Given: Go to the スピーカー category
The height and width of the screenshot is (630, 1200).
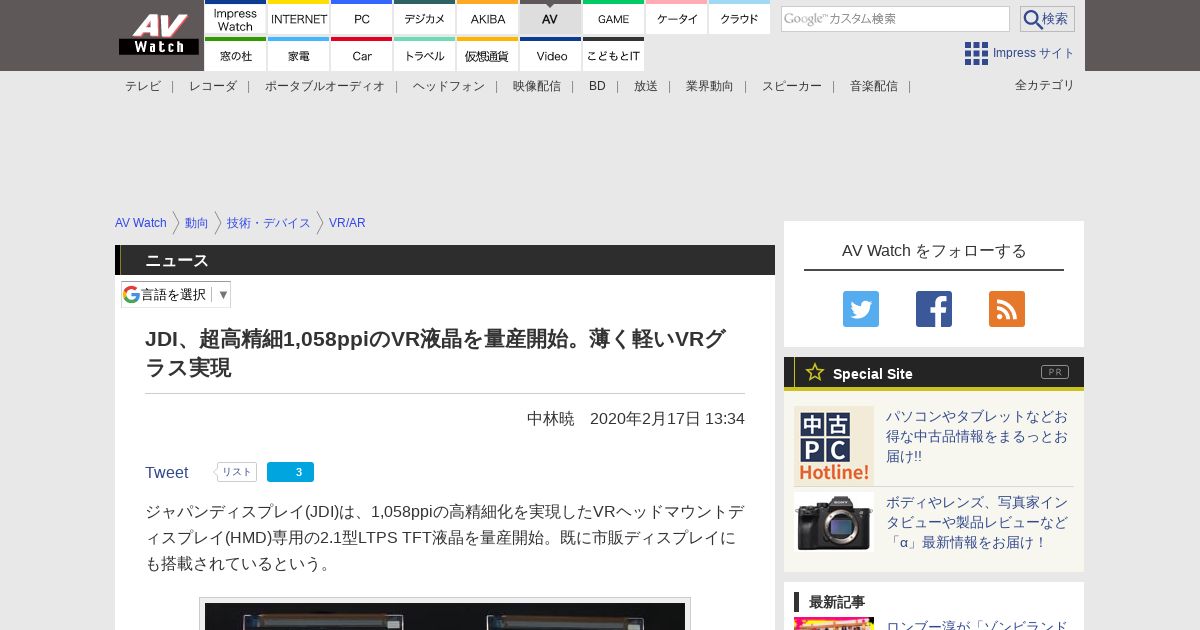Looking at the screenshot, I should [x=792, y=86].
